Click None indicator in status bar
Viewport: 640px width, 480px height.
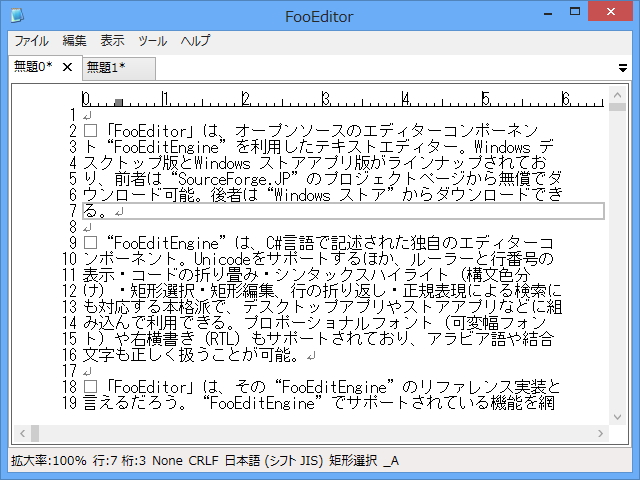pyautogui.click(x=167, y=461)
